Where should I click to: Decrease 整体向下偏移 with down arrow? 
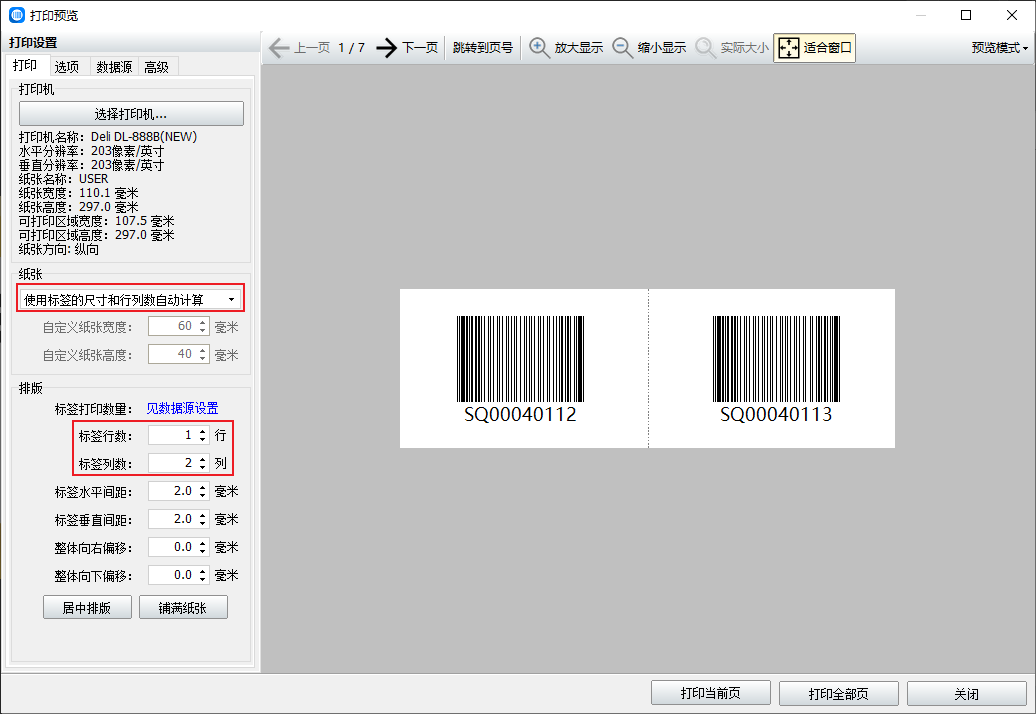[203, 579]
